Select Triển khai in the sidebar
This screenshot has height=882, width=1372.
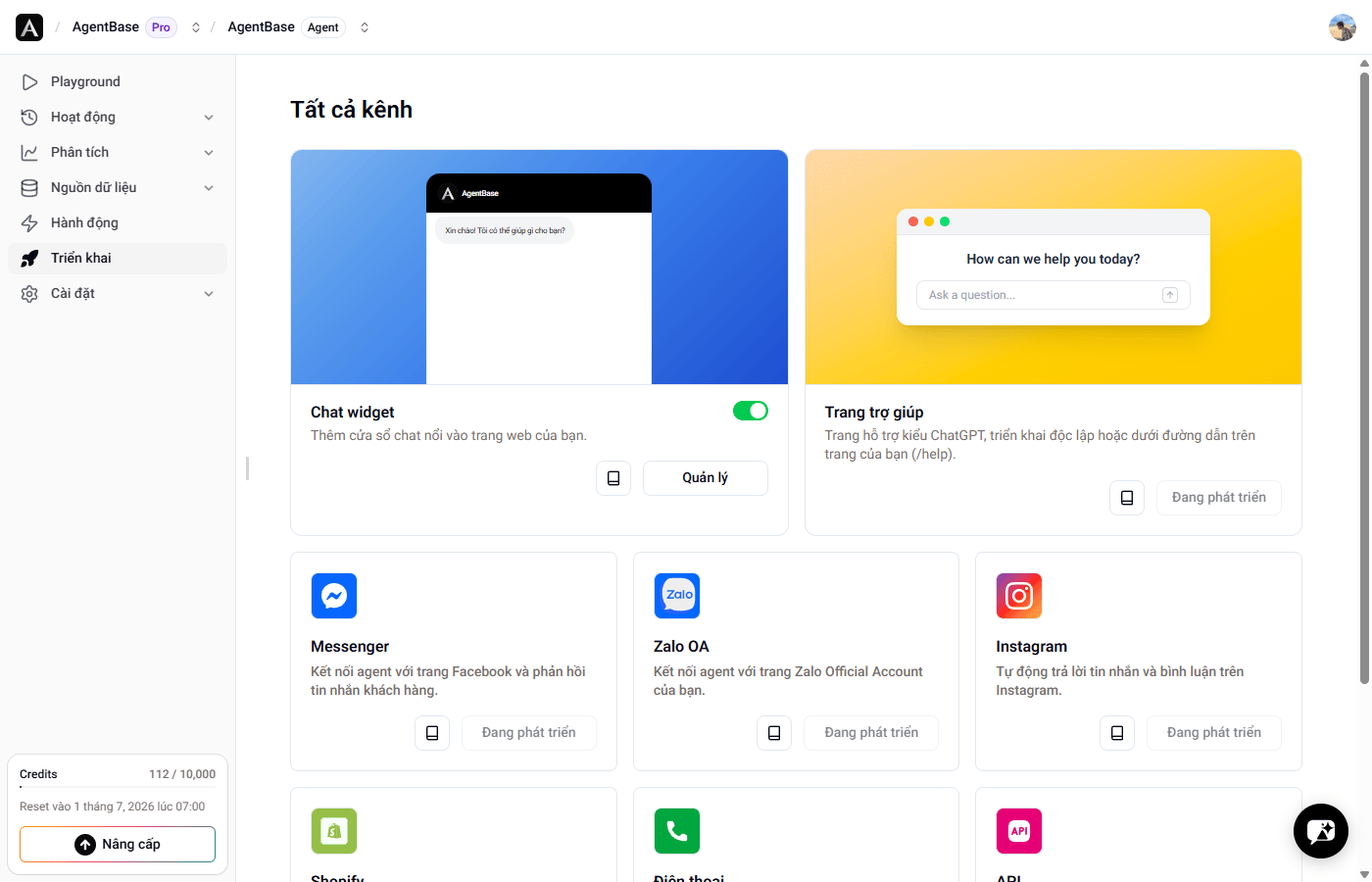(x=118, y=259)
